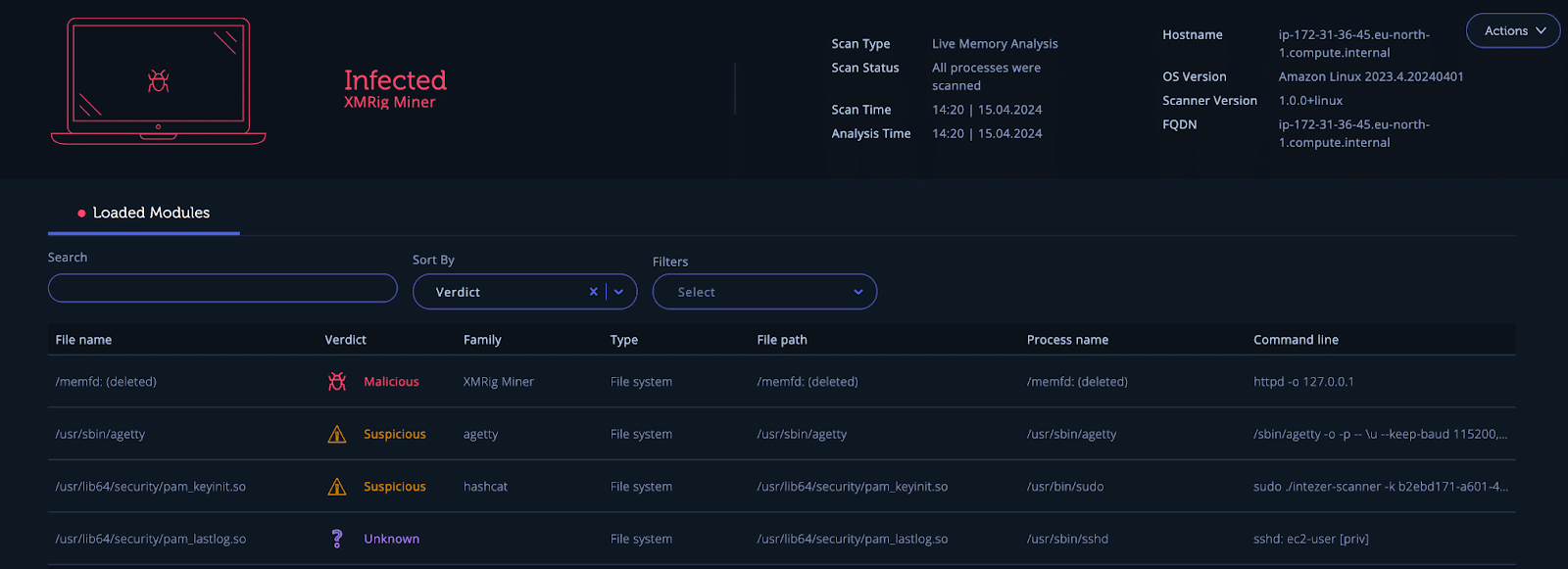The width and height of the screenshot is (1568, 569).
Task: Click the sshd: ec2-user [priv] command line
Action: 1311,539
